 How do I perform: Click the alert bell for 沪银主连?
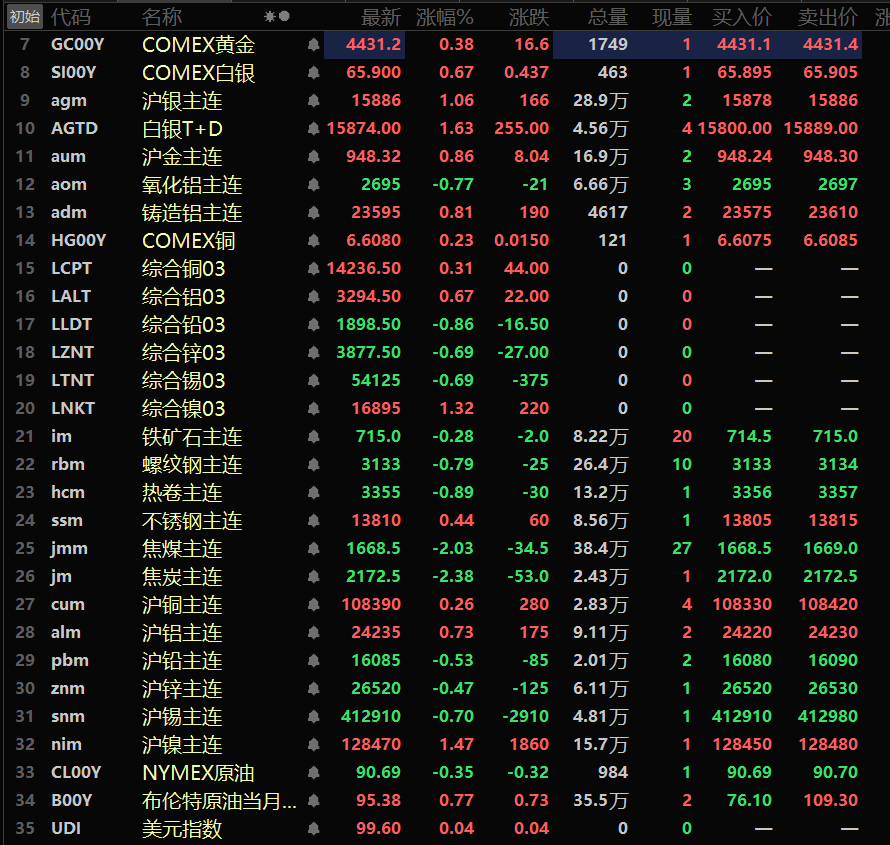[x=313, y=100]
